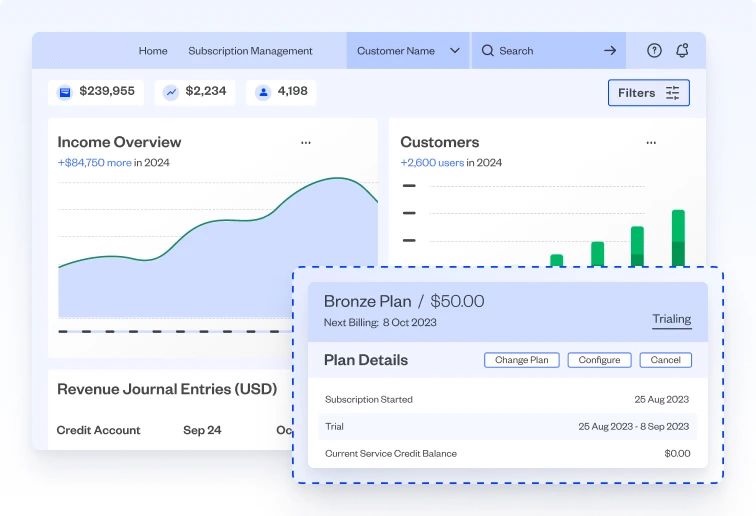756x516 pixels.
Task: Submit search with the arrow icon
Action: [610, 51]
